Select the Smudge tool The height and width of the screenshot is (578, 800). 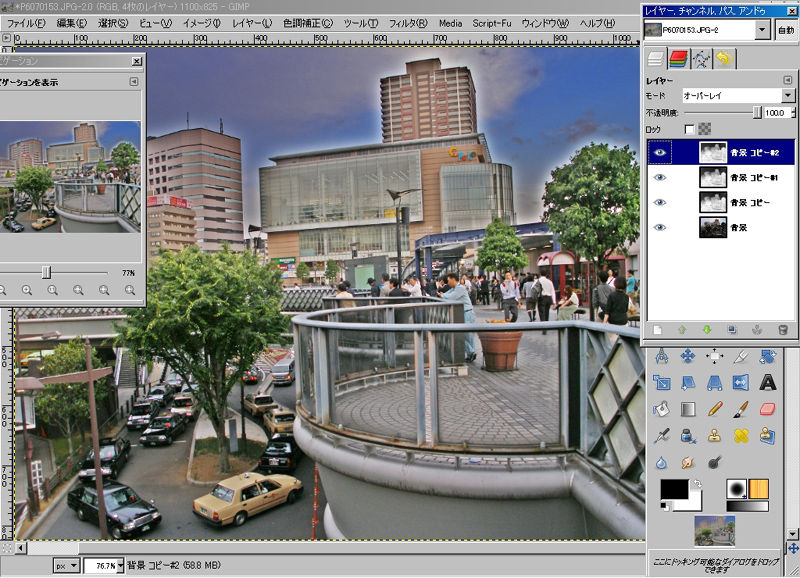688,463
